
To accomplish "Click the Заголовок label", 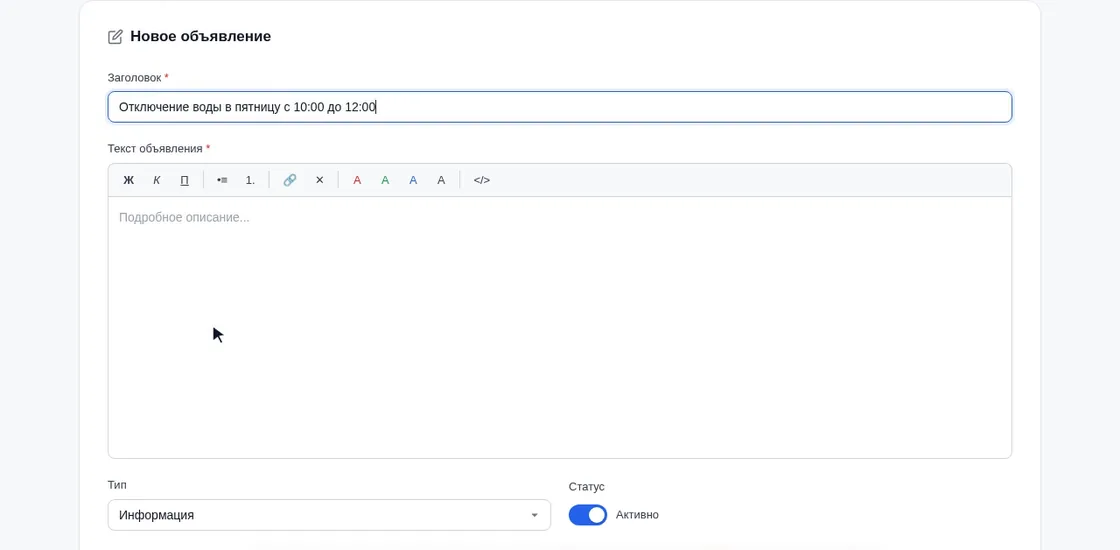I will [x=134, y=77].
